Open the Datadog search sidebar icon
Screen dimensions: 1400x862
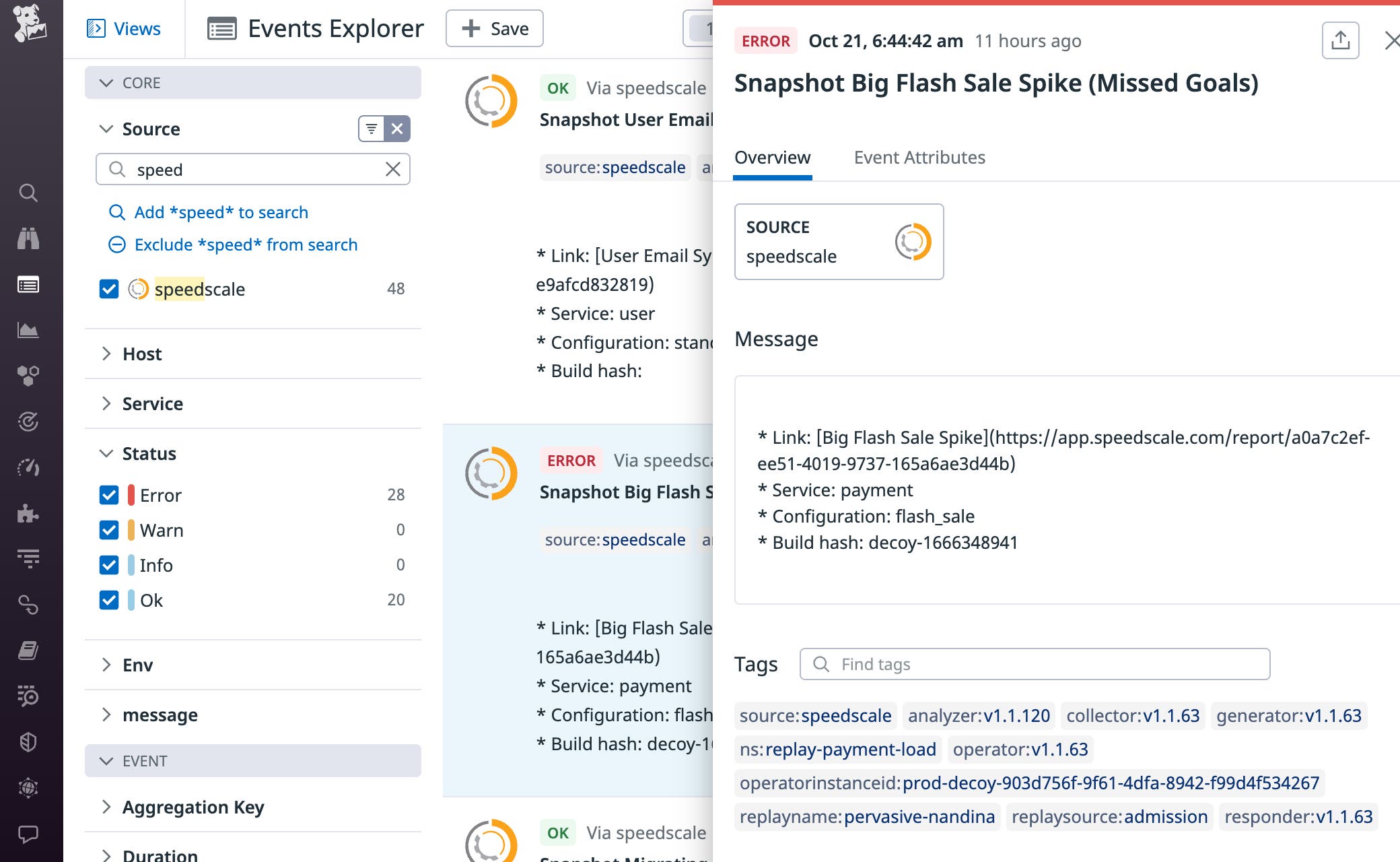pos(28,193)
